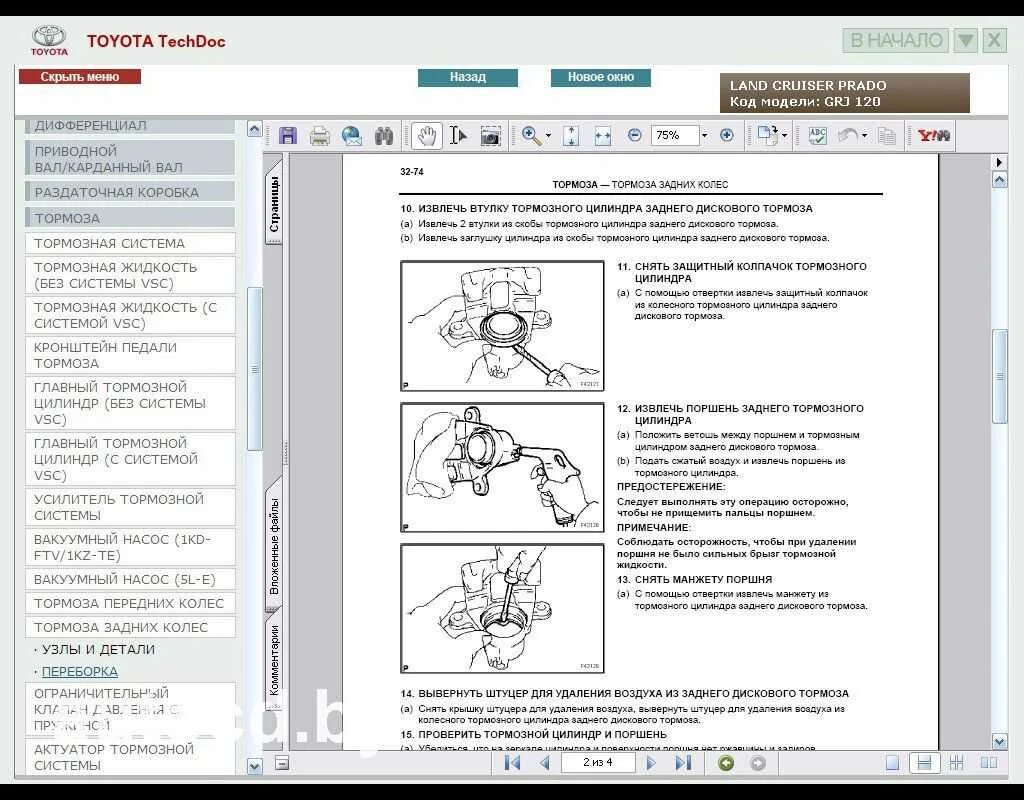Open the Yahoo search toolbar icon
1024x800 pixels.
pyautogui.click(x=933, y=135)
